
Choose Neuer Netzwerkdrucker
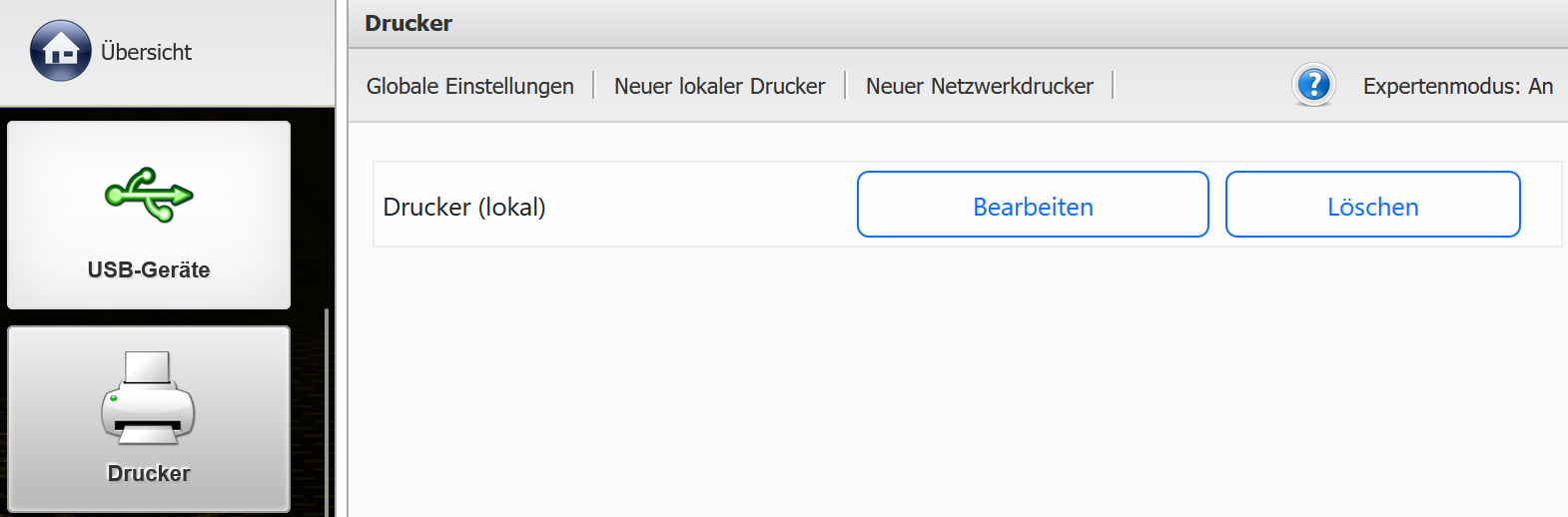pyautogui.click(x=979, y=86)
